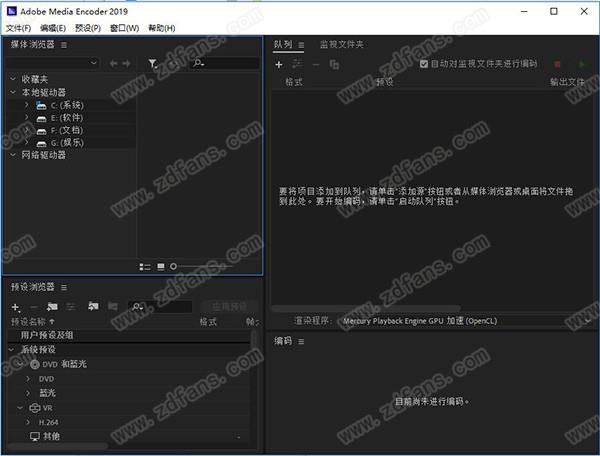The width and height of the screenshot is (600, 456).
Task: Open the 编辑(E) menu
Action: coord(53,28)
